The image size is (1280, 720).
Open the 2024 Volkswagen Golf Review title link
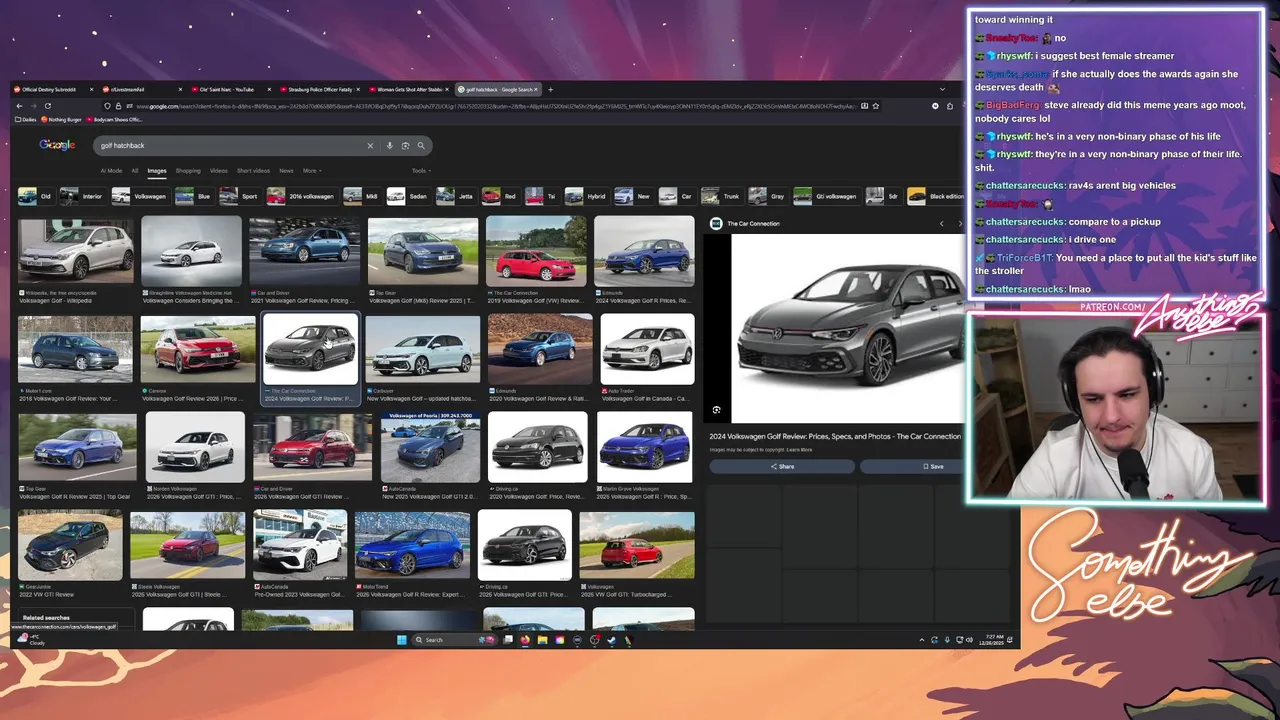click(835, 437)
